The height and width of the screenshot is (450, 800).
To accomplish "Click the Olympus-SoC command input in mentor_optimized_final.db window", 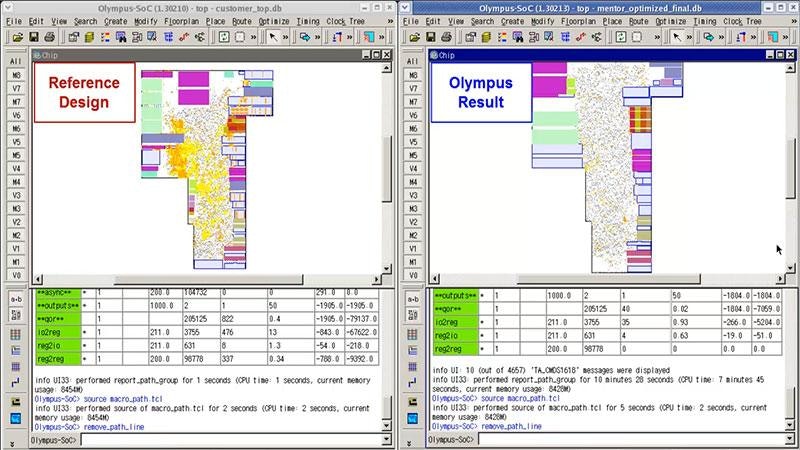I will coord(632,439).
